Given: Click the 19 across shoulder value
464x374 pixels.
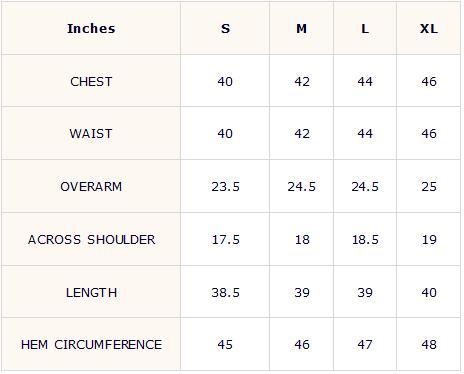Looking at the screenshot, I should 429,240.
